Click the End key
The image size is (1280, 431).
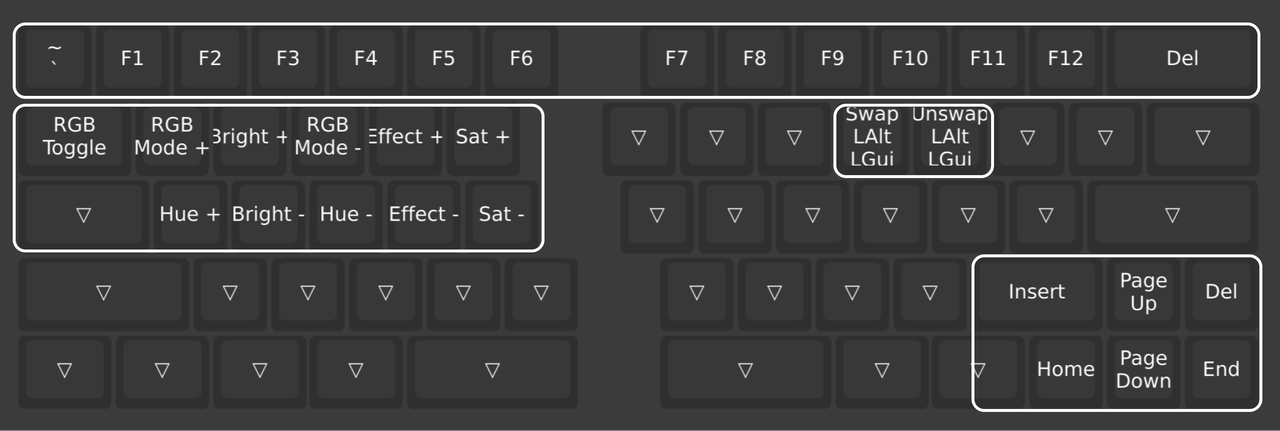point(1221,370)
